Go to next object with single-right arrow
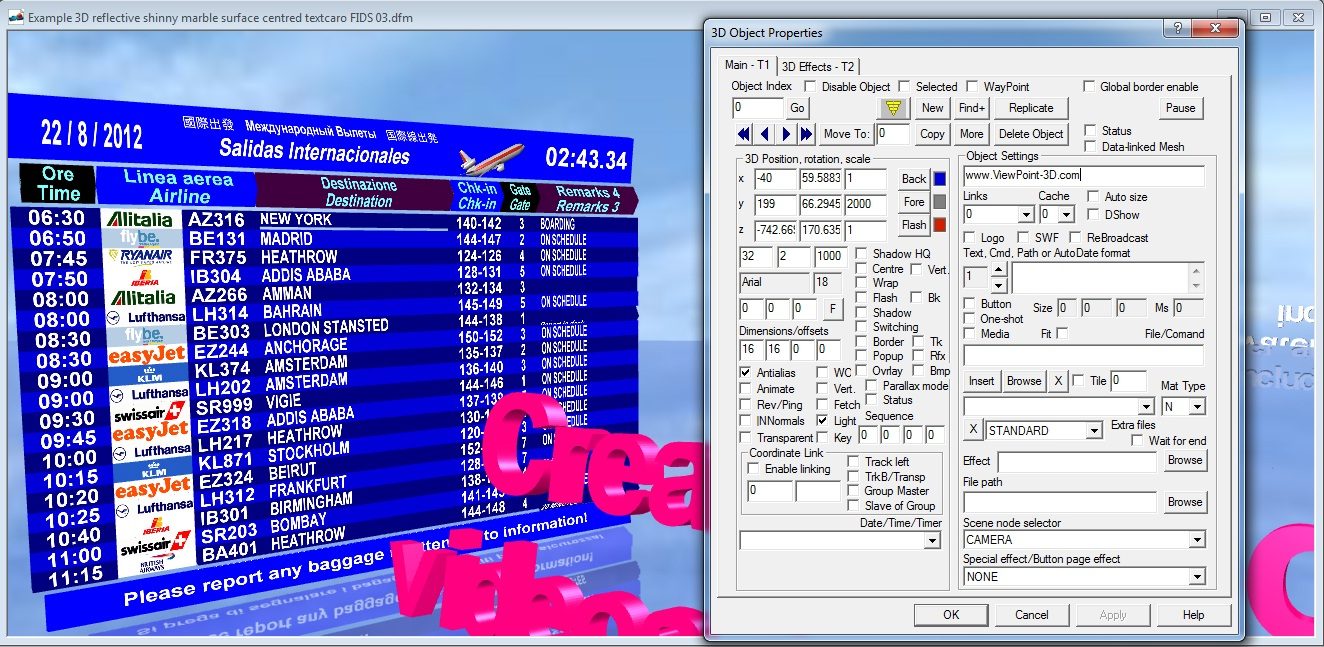Viewport: 1324px width, 647px height. 786,134
